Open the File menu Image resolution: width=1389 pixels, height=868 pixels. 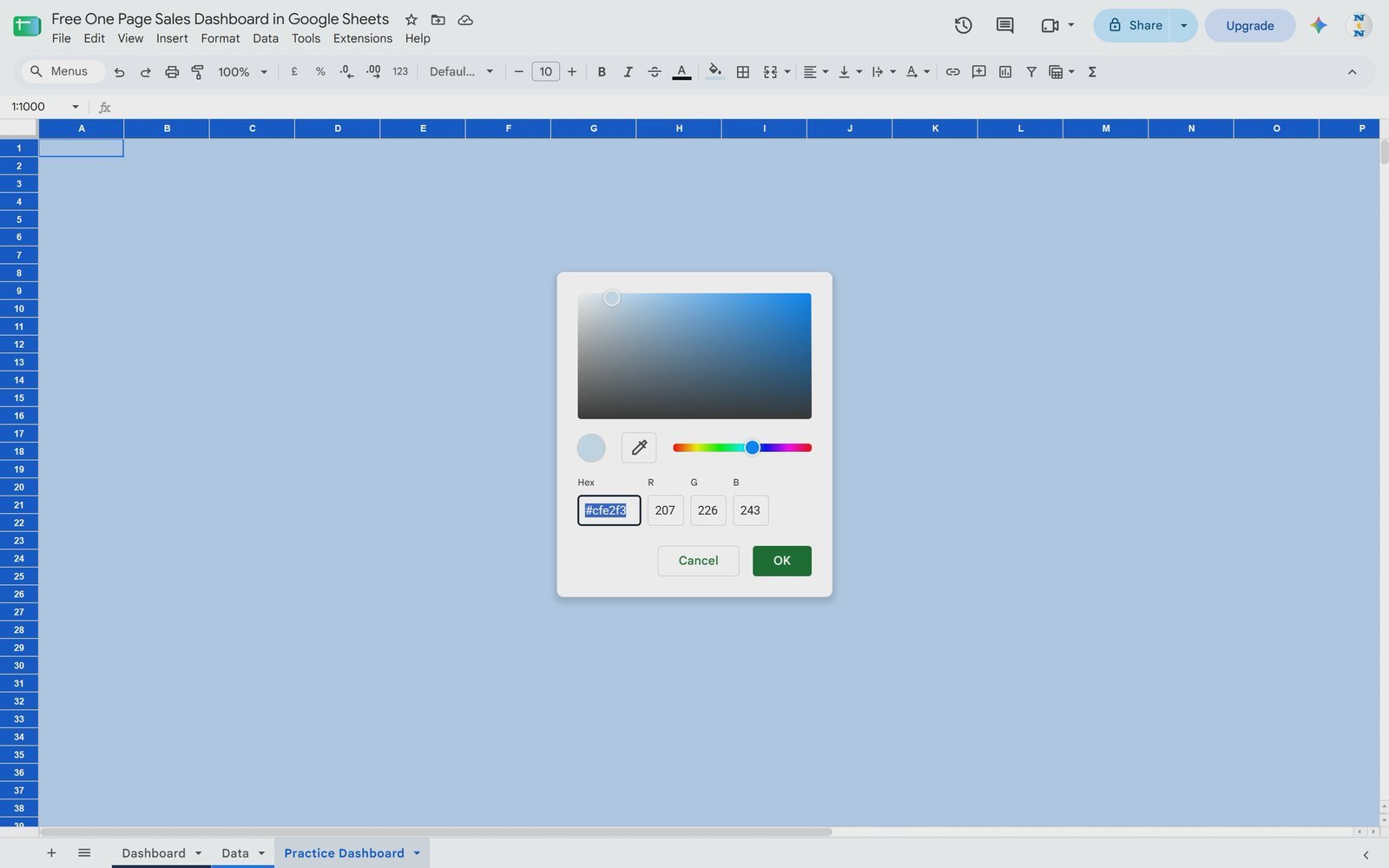click(62, 38)
